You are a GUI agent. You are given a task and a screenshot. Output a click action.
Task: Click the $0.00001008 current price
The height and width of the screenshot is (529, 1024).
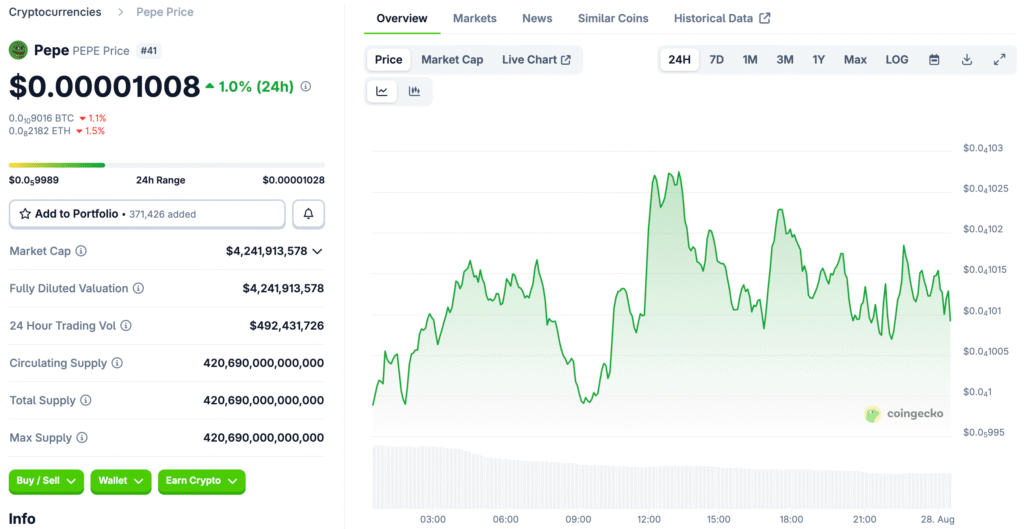click(x=104, y=87)
